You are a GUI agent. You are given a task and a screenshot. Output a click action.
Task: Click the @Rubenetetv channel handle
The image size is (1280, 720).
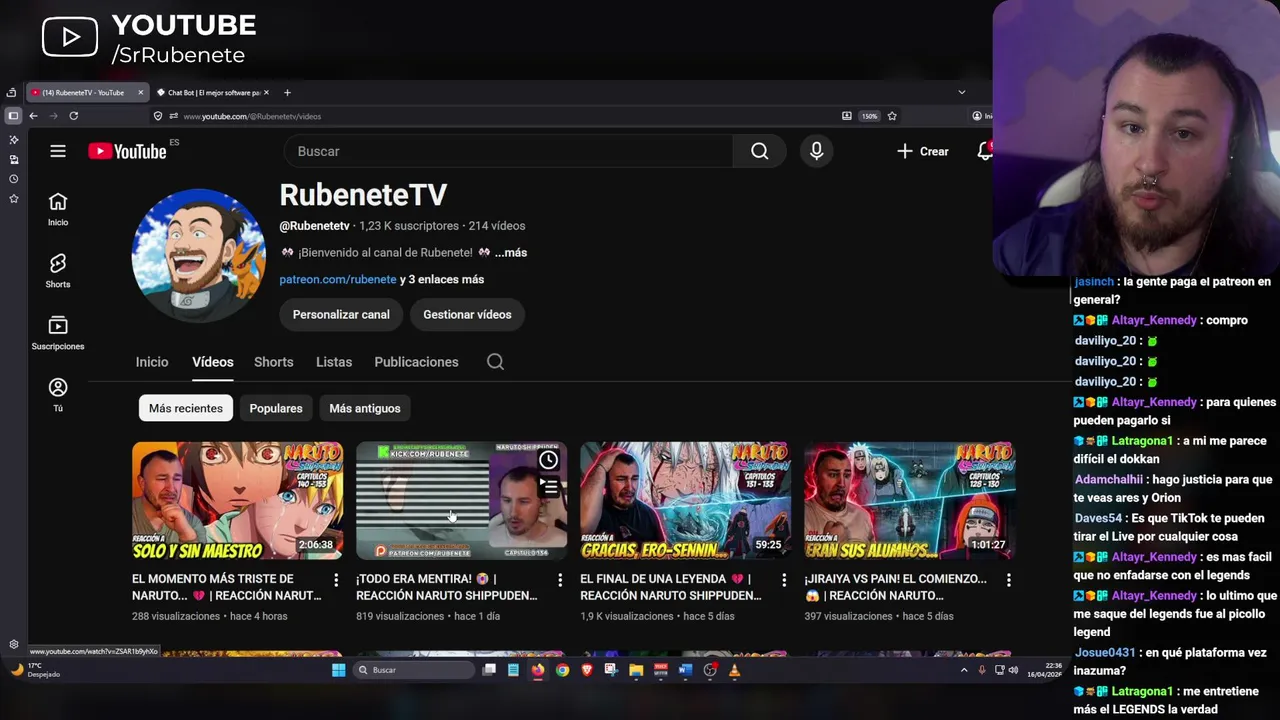[314, 226]
